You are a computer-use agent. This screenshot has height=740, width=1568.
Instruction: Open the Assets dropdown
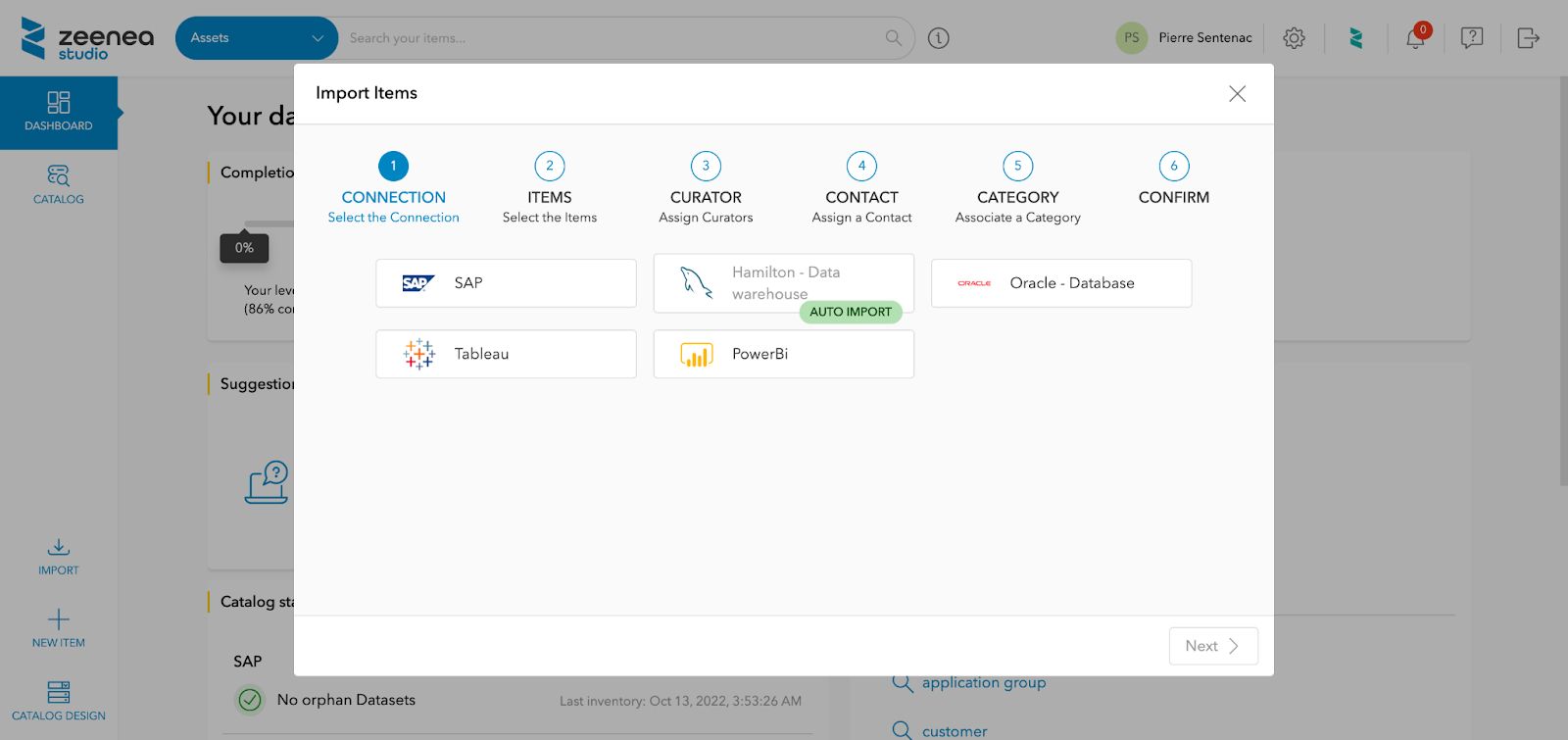pyautogui.click(x=256, y=38)
